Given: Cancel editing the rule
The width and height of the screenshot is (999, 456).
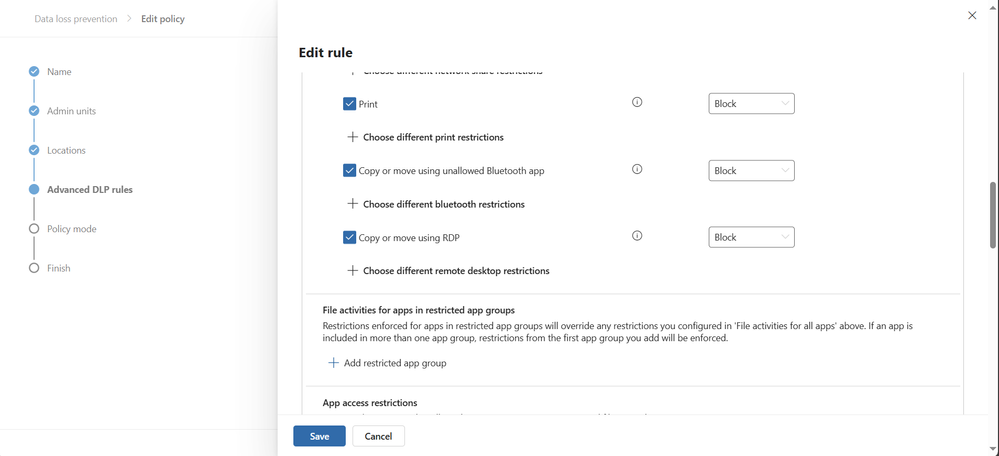Looking at the screenshot, I should pos(378,436).
